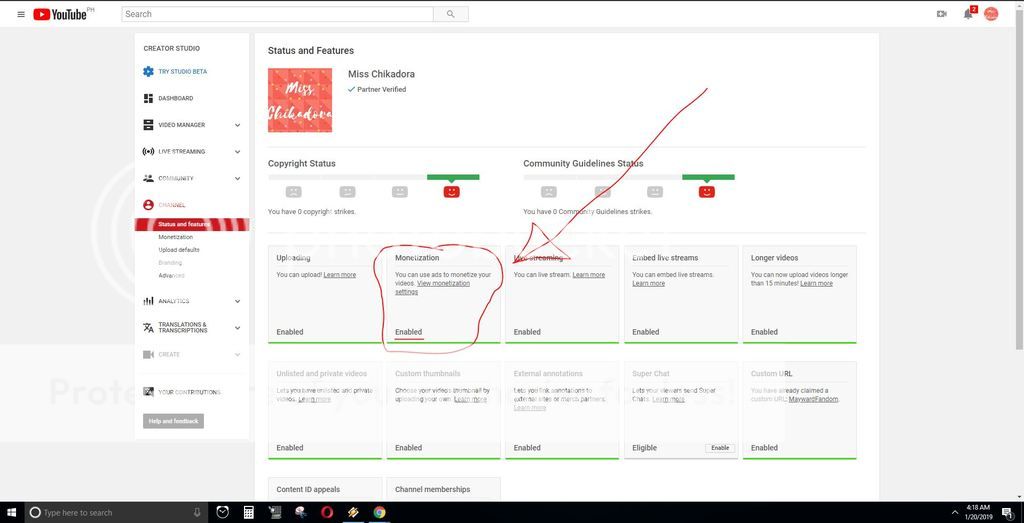Screen dimensions: 1024x523
Task: Click the Opera icon in the taskbar
Action: click(x=327, y=513)
